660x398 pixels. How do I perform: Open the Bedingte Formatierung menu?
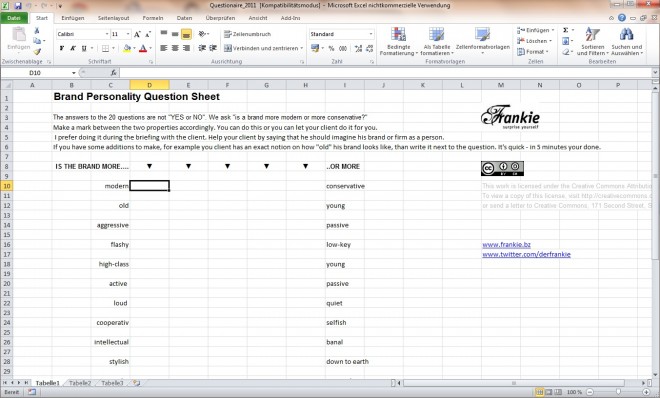[x=398, y=41]
